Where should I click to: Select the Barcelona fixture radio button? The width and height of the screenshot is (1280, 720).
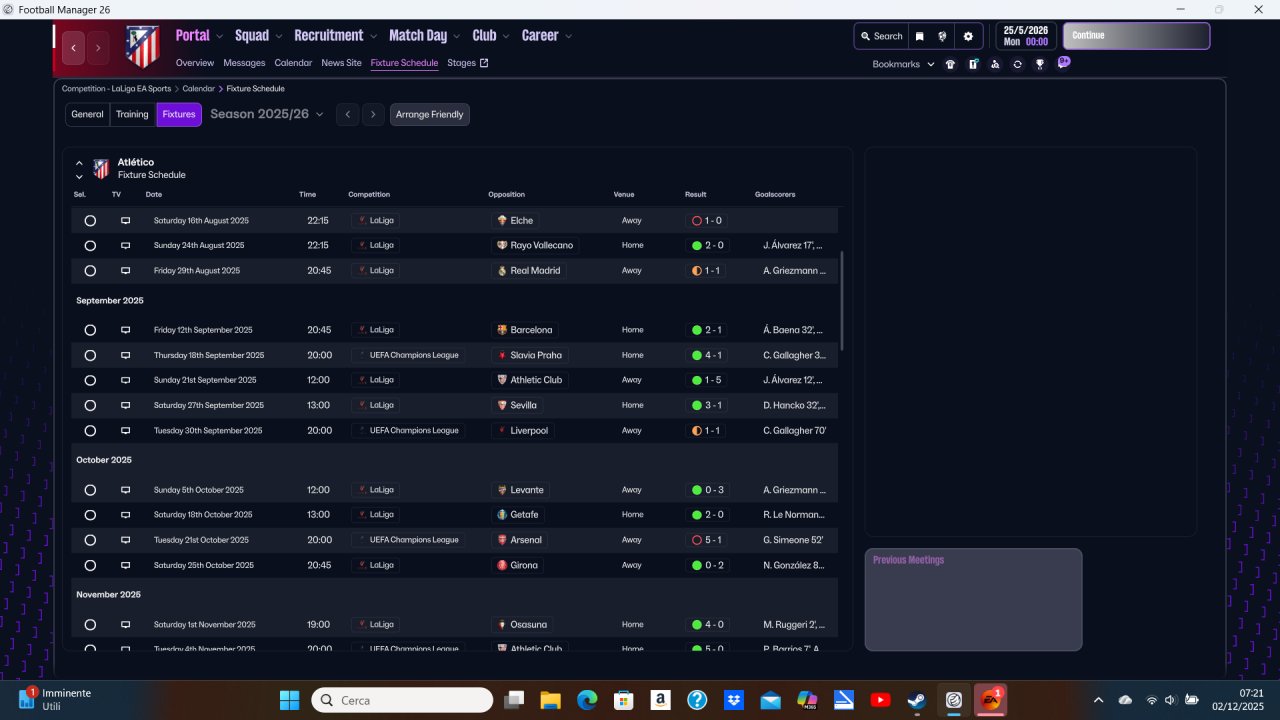tap(90, 330)
